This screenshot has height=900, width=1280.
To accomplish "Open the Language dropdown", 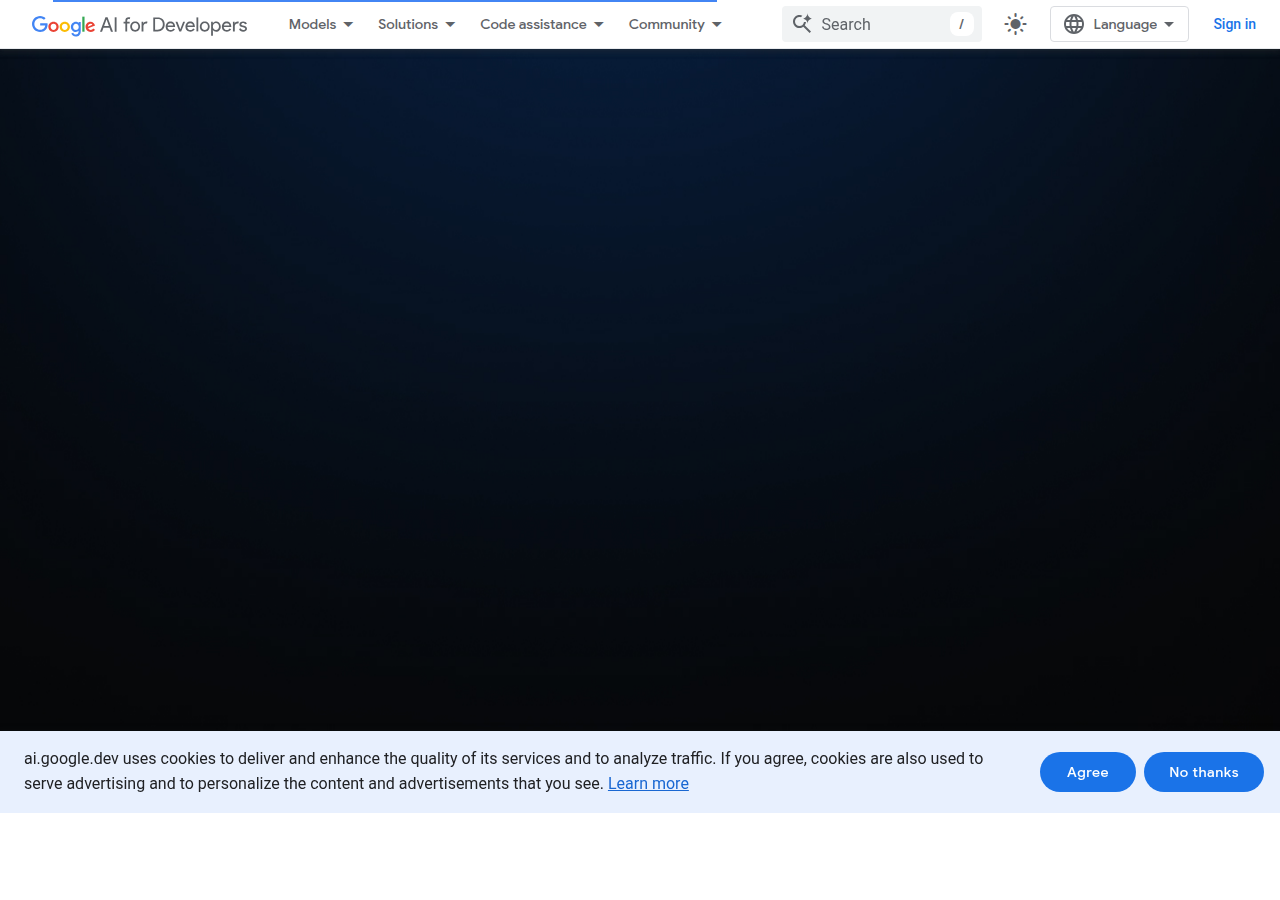I will pyautogui.click(x=1119, y=23).
